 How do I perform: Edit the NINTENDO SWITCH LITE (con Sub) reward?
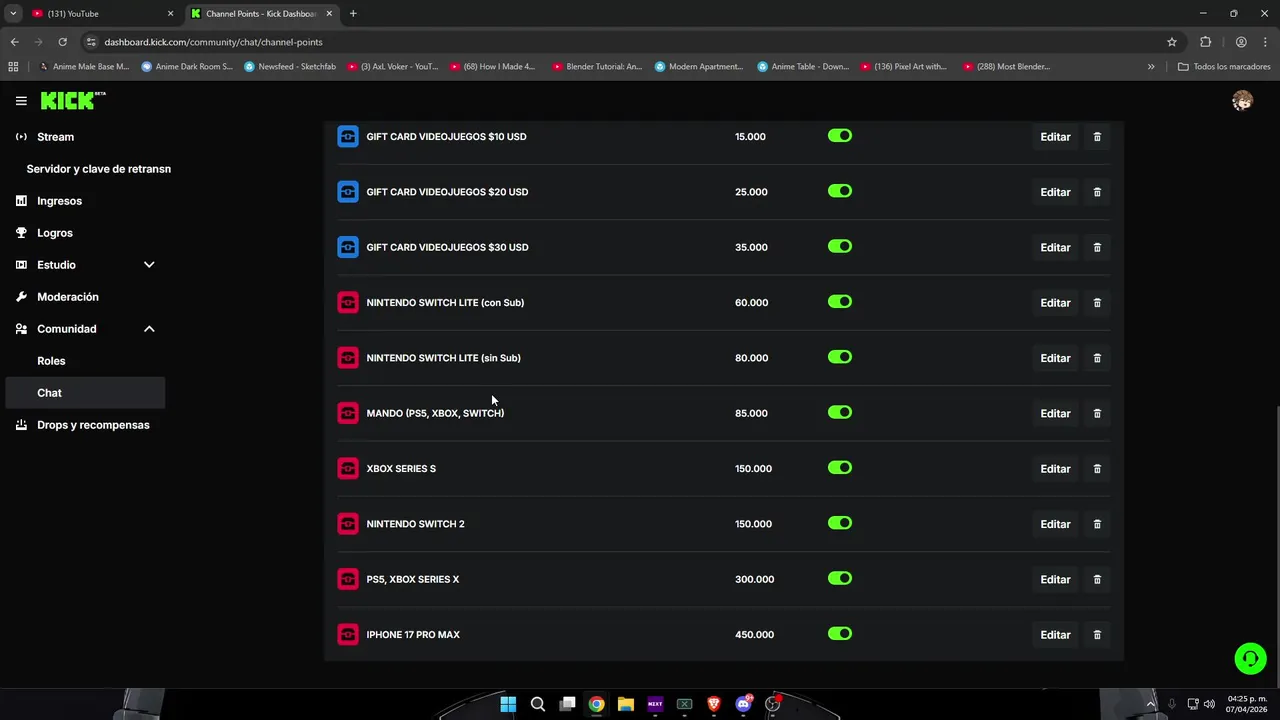(x=1055, y=303)
